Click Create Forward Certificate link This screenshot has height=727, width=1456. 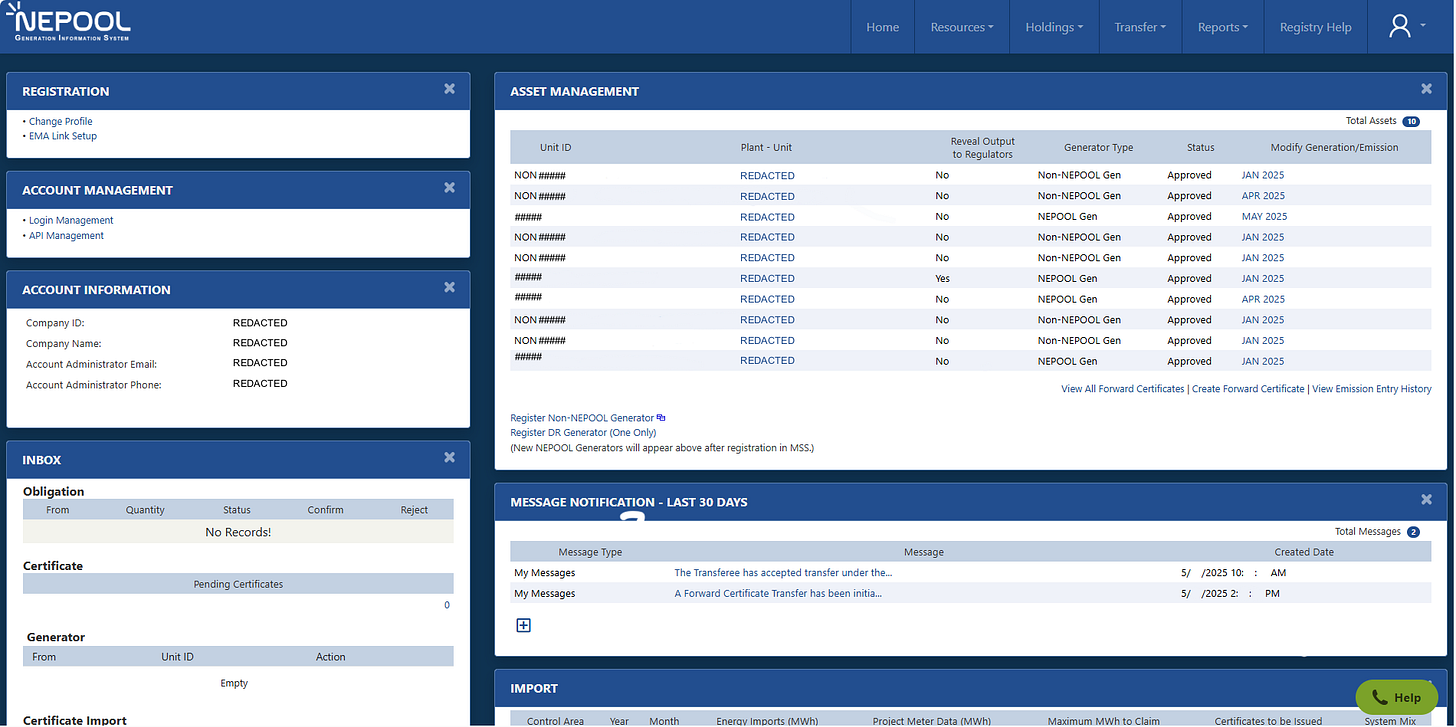tap(1248, 389)
